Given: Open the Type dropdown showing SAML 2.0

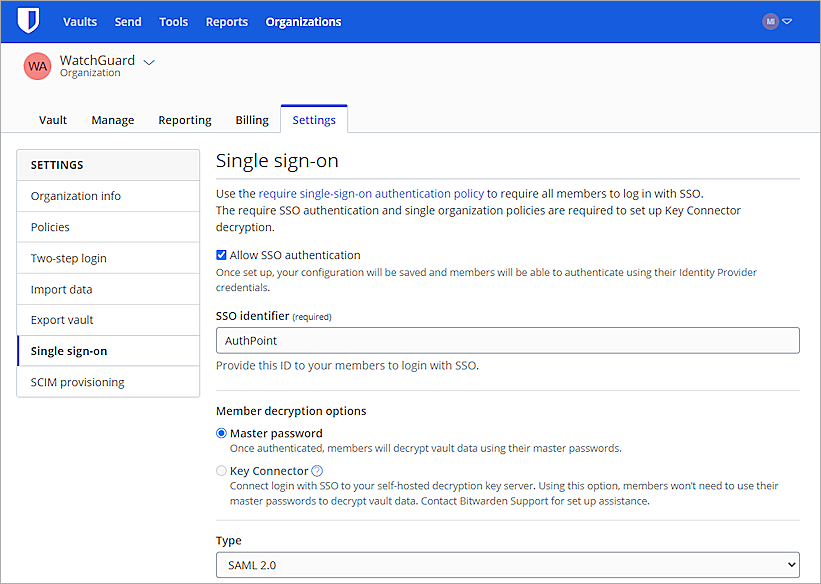Looking at the screenshot, I should [x=506, y=564].
